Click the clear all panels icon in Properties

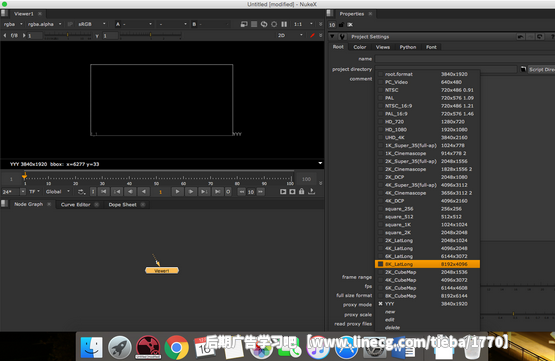pyautogui.click(x=350, y=25)
